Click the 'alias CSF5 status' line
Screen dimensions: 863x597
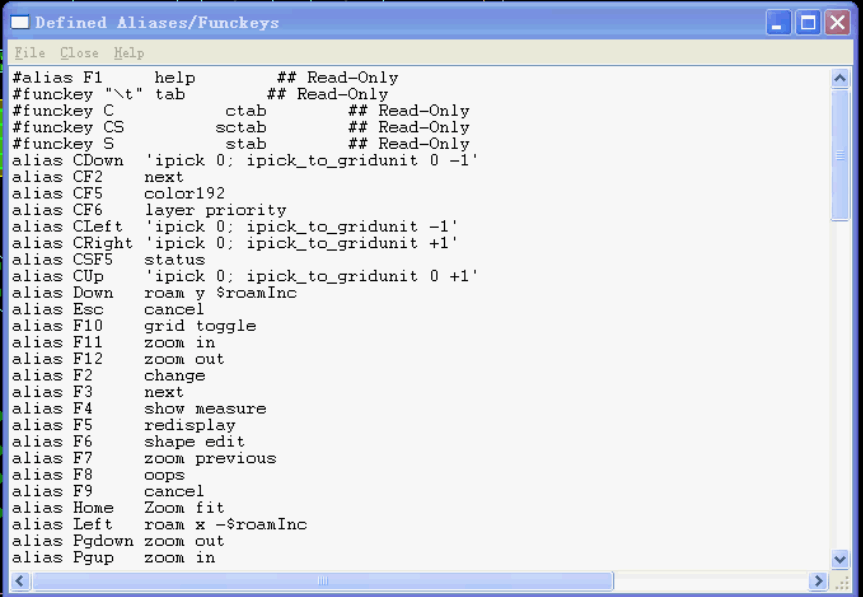[x=108, y=259]
